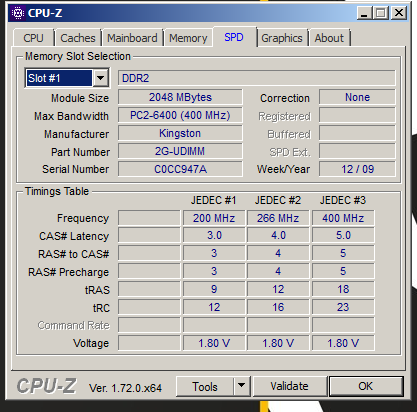This screenshot has width=417, height=412.
Task: Click the tRAS value 18
Action: click(343, 289)
